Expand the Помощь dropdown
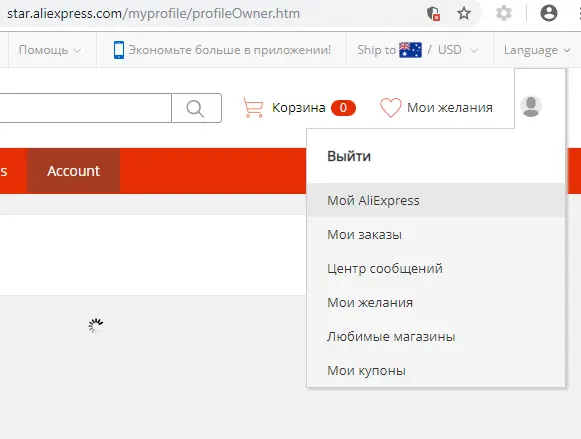581x439 pixels. point(50,50)
